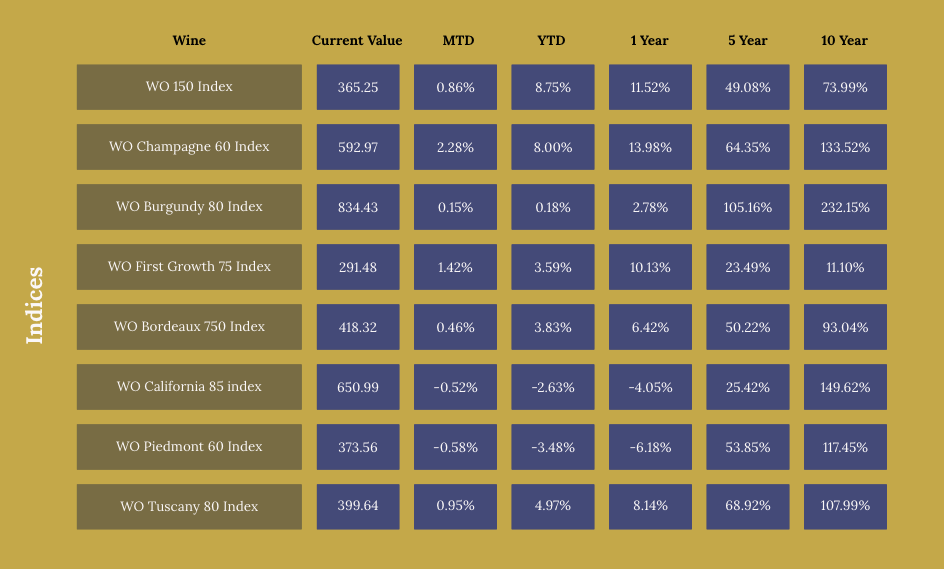Open the WO Burgundy 80 Index row
944x569 pixels.
pos(189,207)
